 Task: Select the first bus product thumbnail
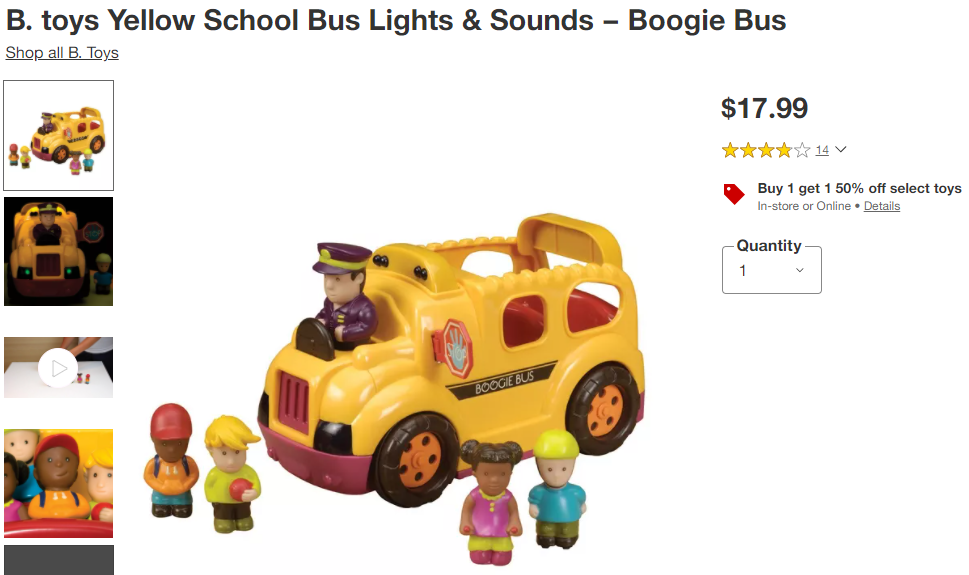(x=59, y=135)
